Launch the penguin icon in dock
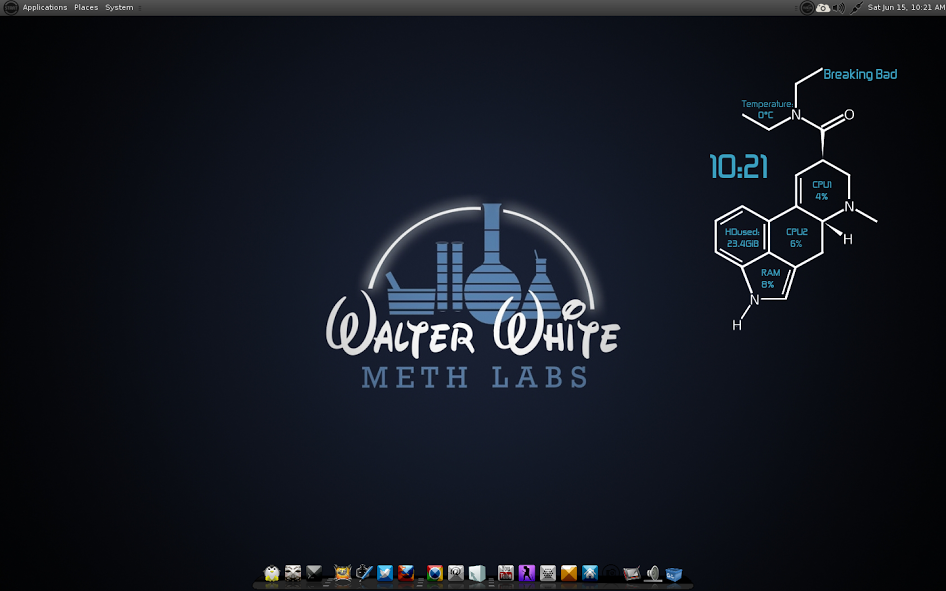 [272, 572]
